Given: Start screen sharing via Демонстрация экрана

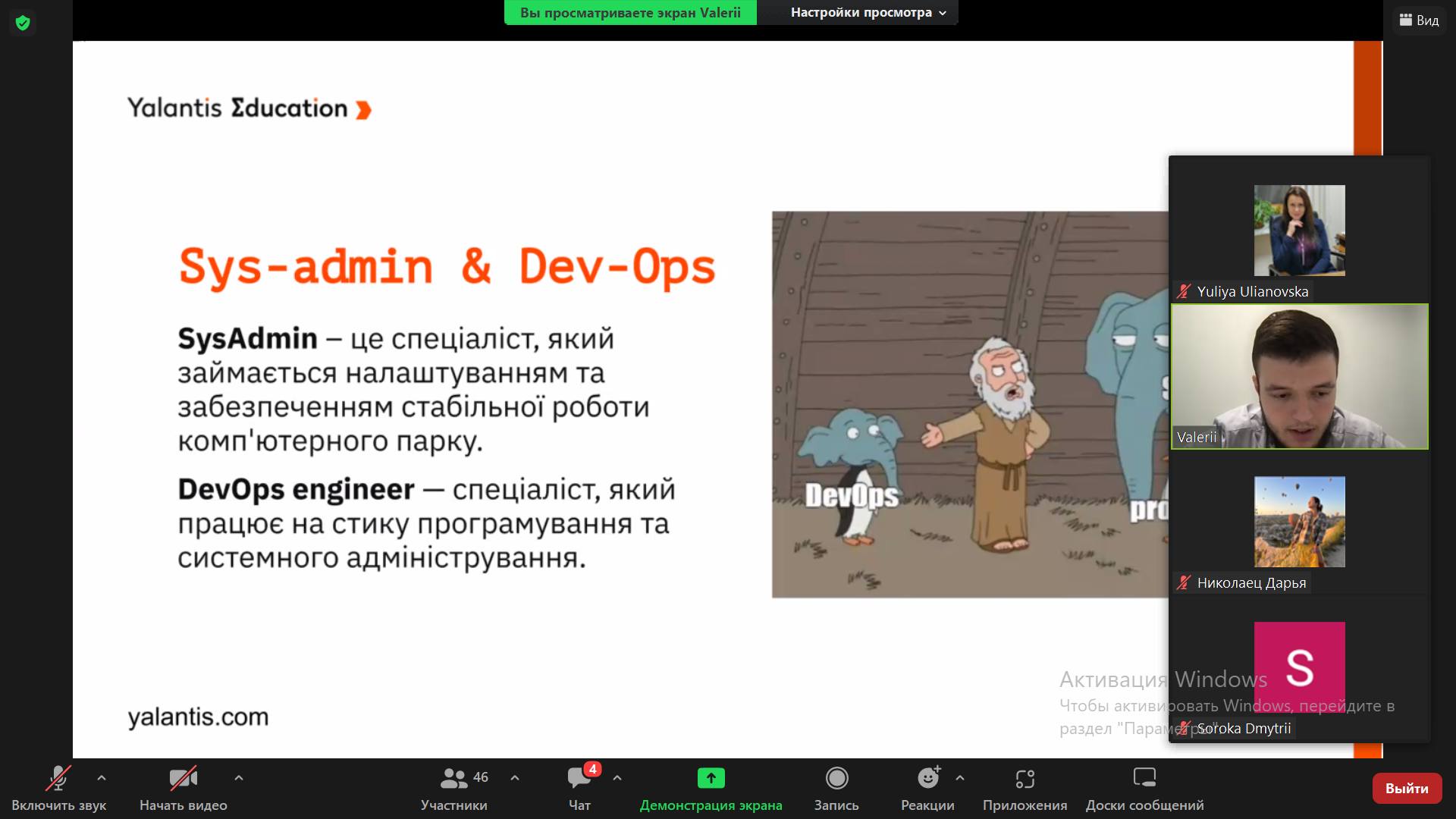Looking at the screenshot, I should point(711,789).
